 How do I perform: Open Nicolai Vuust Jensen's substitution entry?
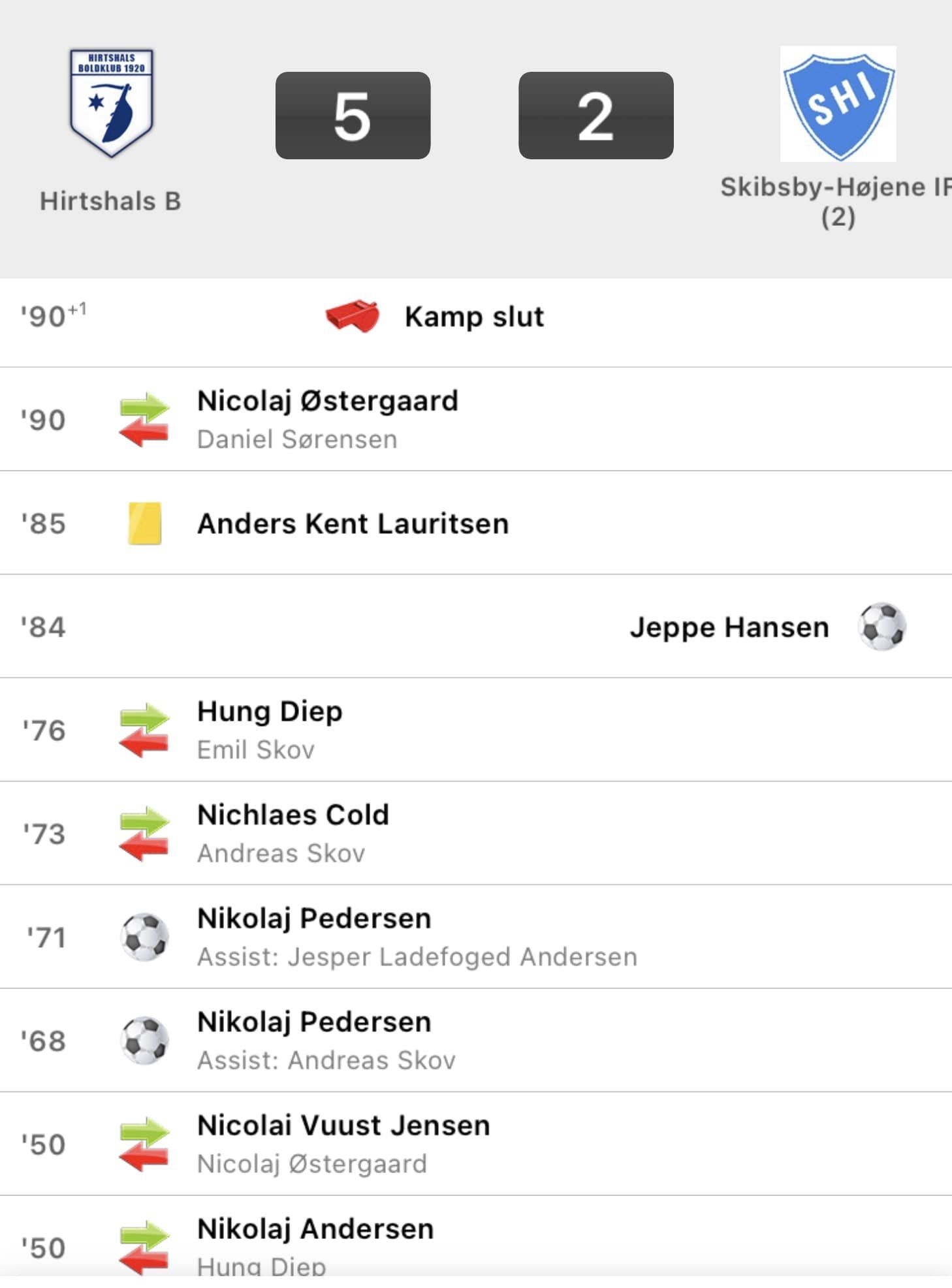[x=343, y=1125]
